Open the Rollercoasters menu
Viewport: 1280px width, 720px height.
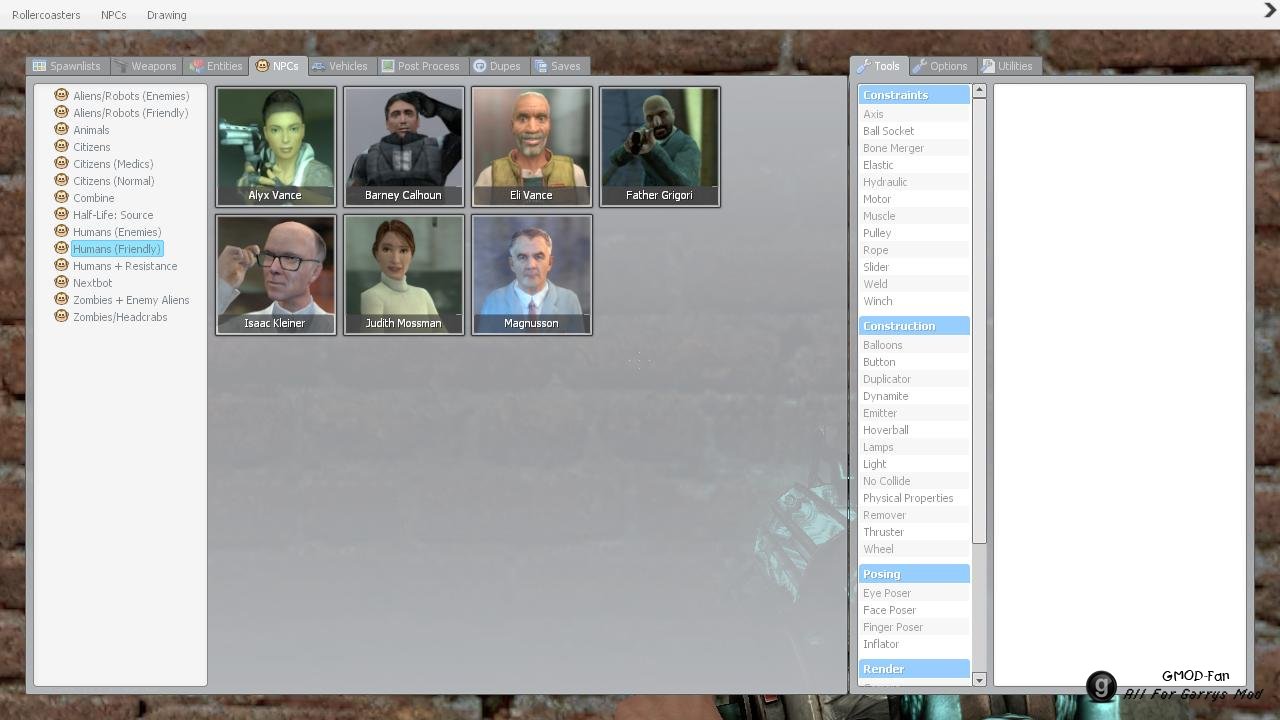tap(46, 15)
